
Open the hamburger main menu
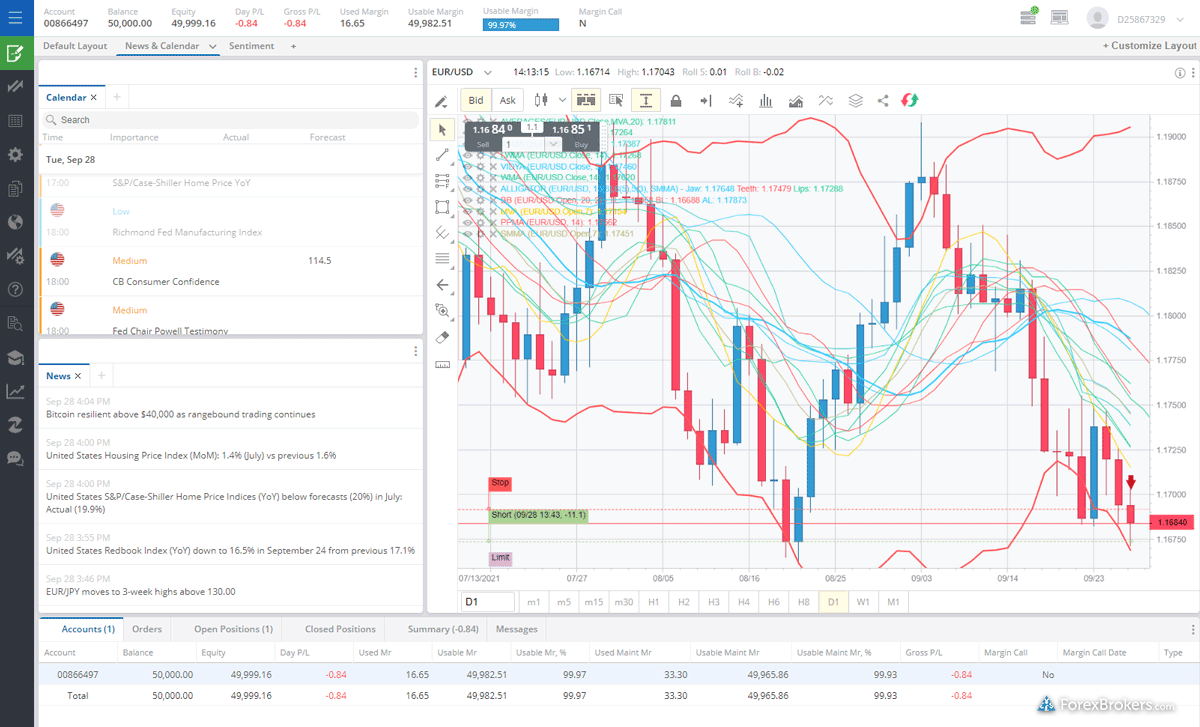(15, 17)
